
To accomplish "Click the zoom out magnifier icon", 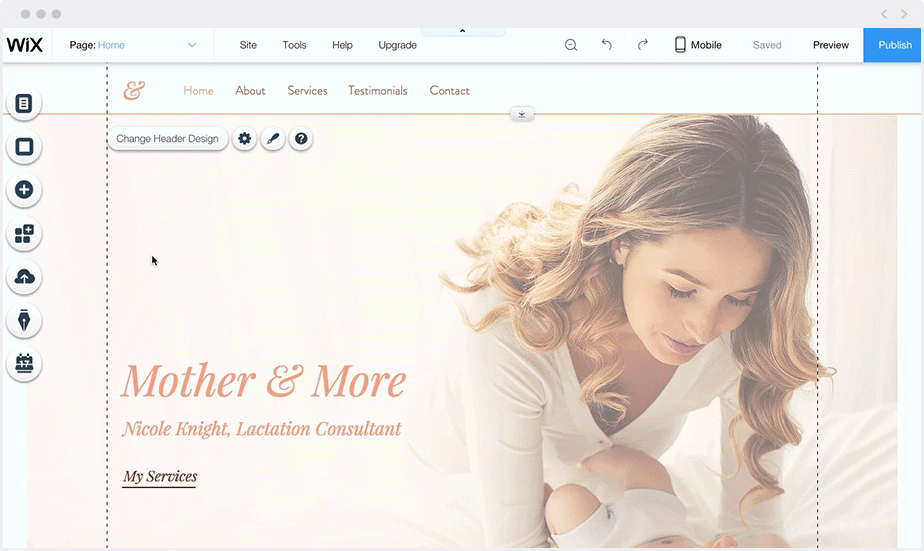I will point(570,45).
